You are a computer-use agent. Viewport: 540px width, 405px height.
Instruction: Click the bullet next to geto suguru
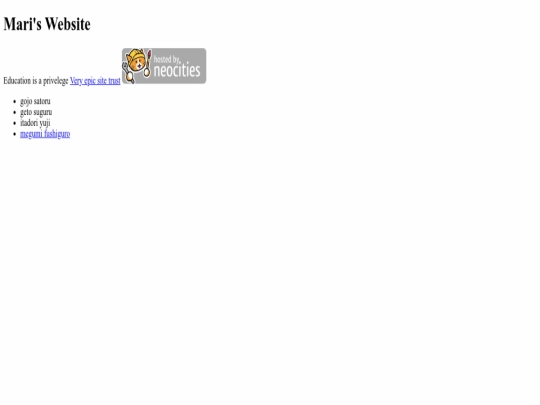[14, 113]
